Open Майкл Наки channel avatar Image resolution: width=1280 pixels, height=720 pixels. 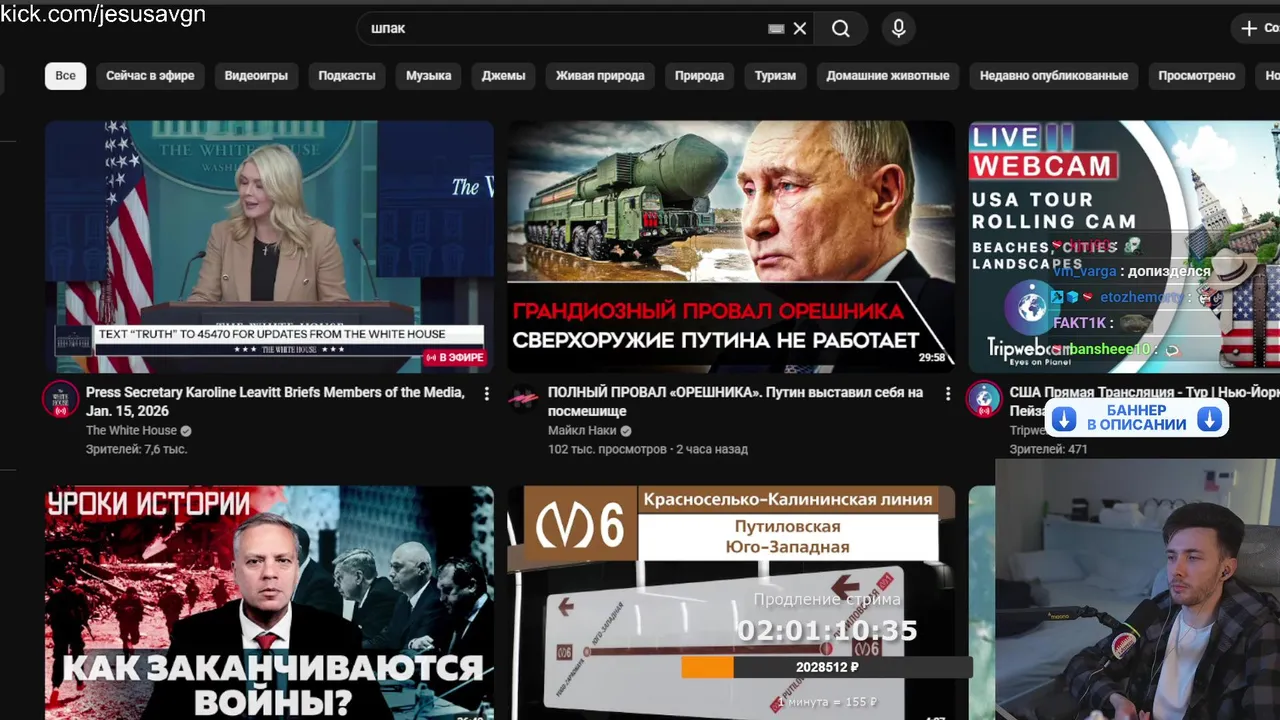522,399
